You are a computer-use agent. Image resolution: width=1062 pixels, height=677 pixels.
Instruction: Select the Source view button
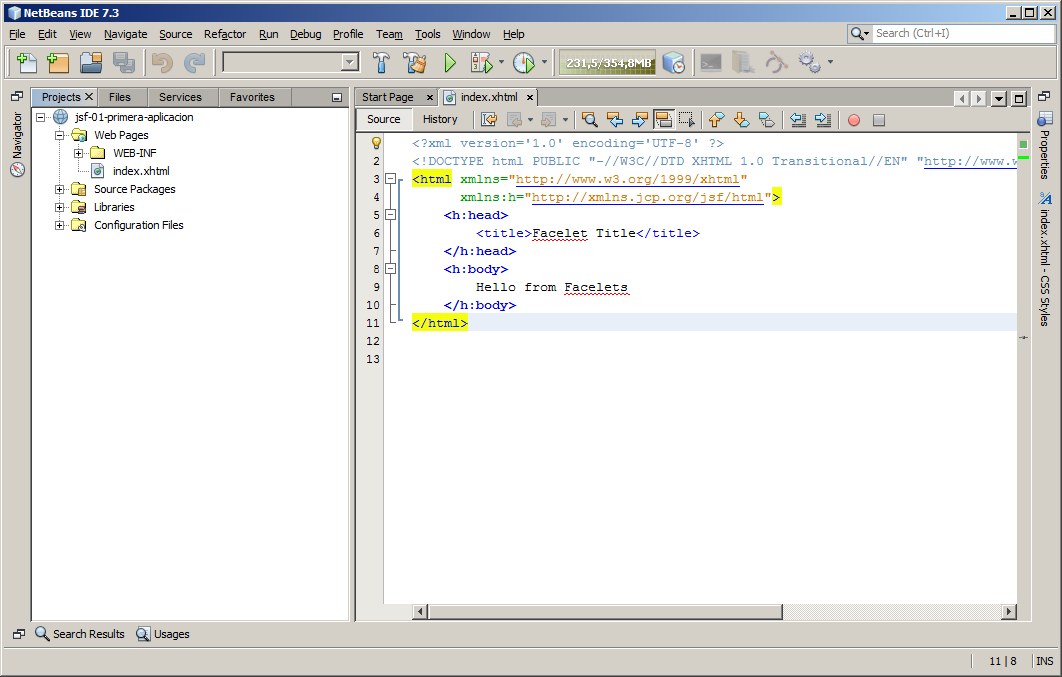click(x=384, y=119)
